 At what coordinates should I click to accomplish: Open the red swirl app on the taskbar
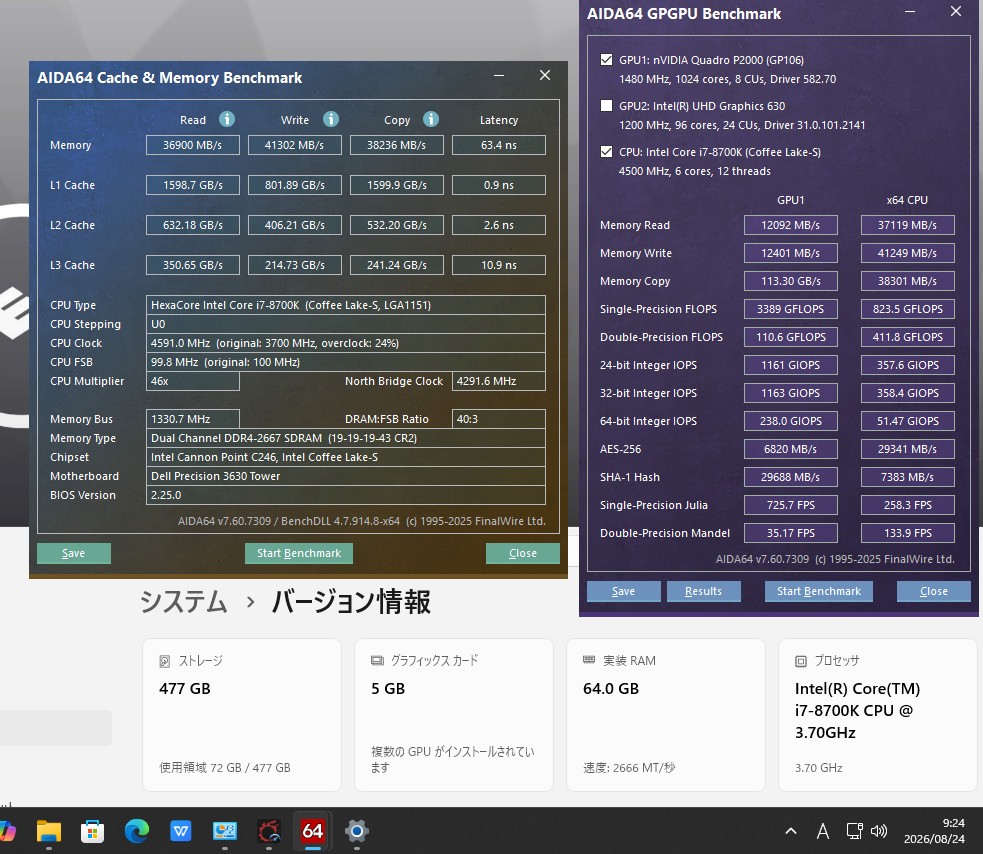coord(269,831)
